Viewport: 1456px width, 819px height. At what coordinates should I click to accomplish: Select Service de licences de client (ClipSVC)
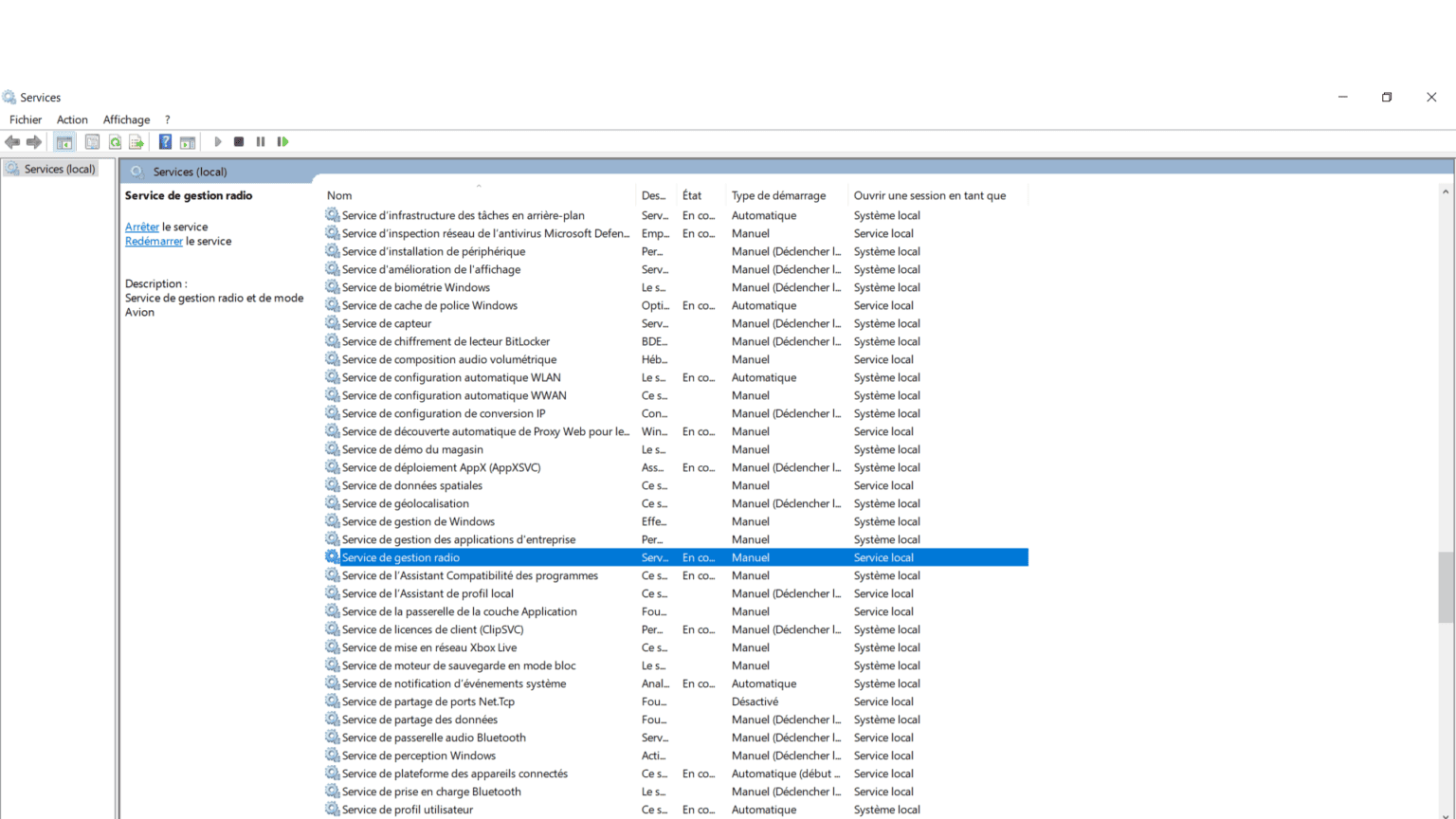click(433, 629)
